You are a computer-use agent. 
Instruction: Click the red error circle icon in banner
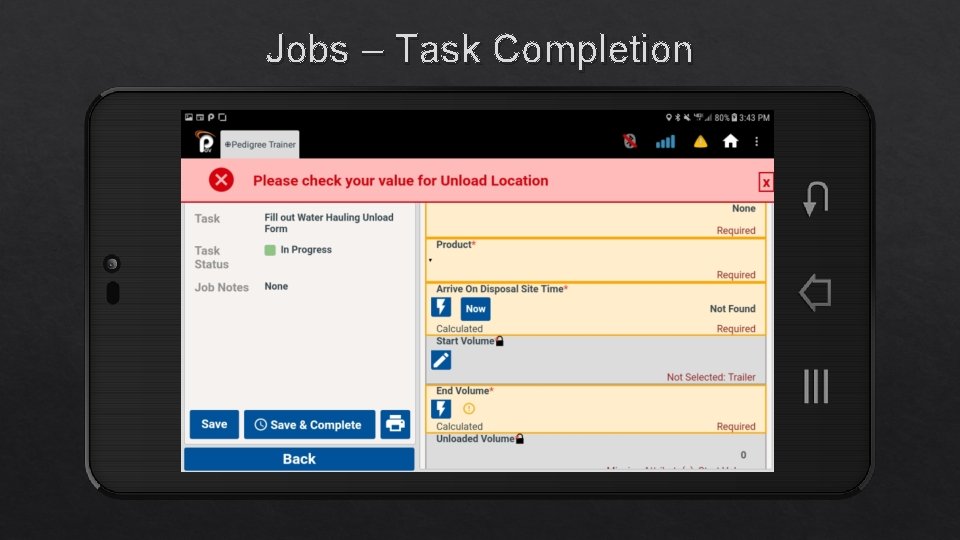click(221, 180)
